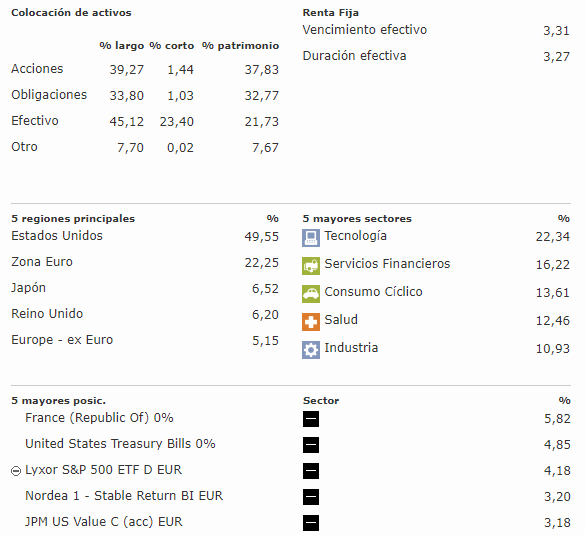Click the % largo column header
The image size is (585, 535).
click(122, 46)
